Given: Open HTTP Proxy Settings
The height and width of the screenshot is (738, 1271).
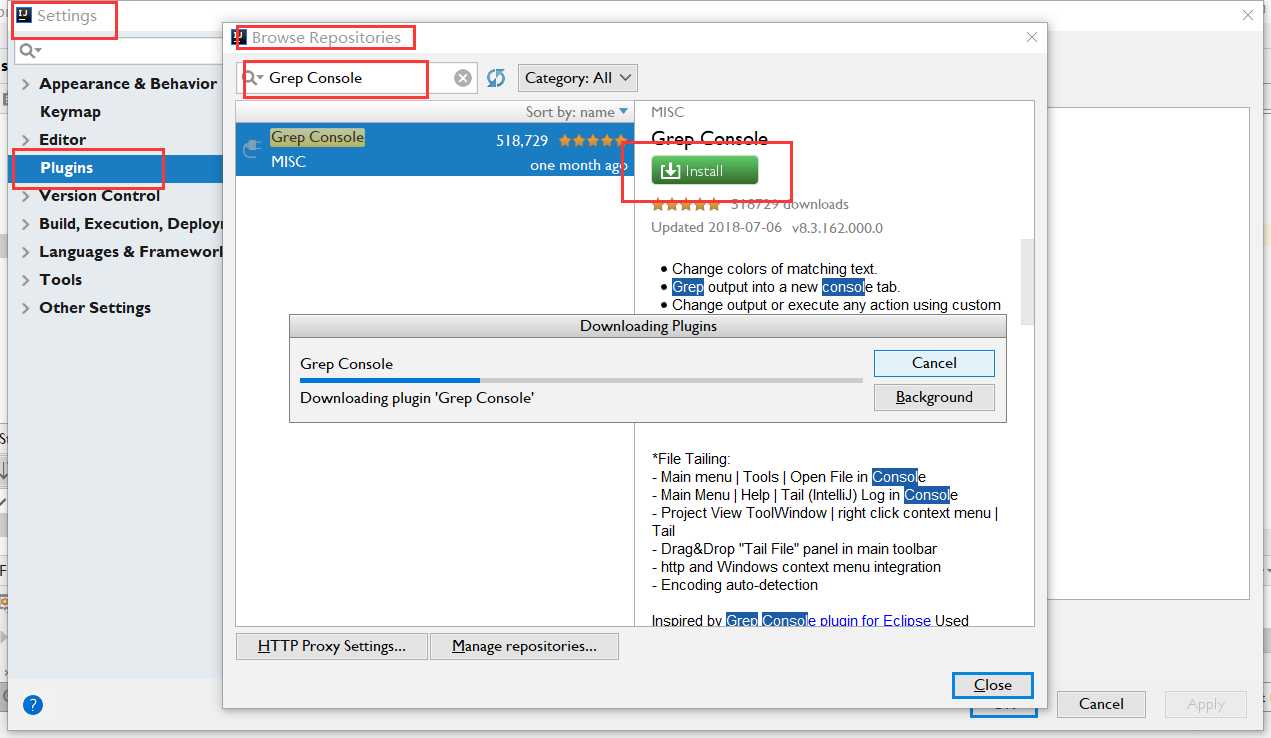Looking at the screenshot, I should pos(332,646).
